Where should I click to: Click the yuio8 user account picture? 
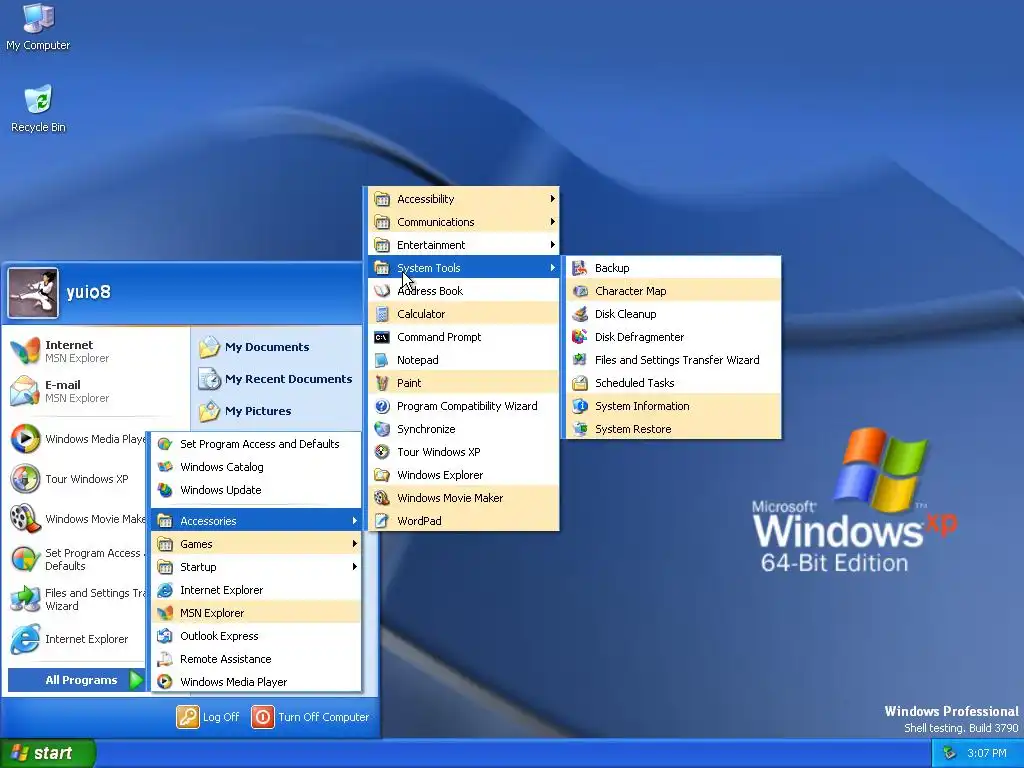coord(33,293)
